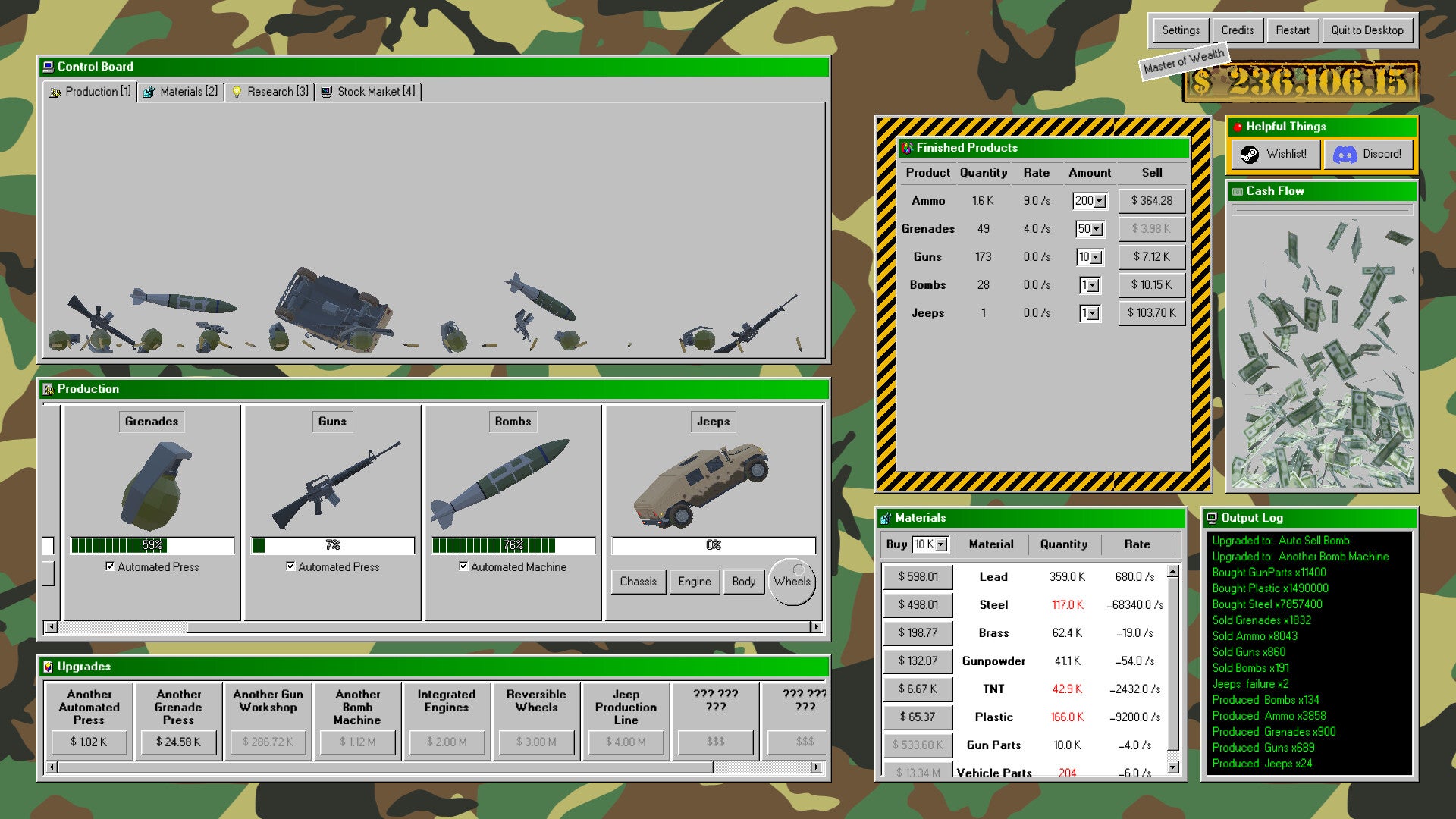Image resolution: width=1456 pixels, height=819 pixels.
Task: Open the Research tab
Action: pos(270,92)
